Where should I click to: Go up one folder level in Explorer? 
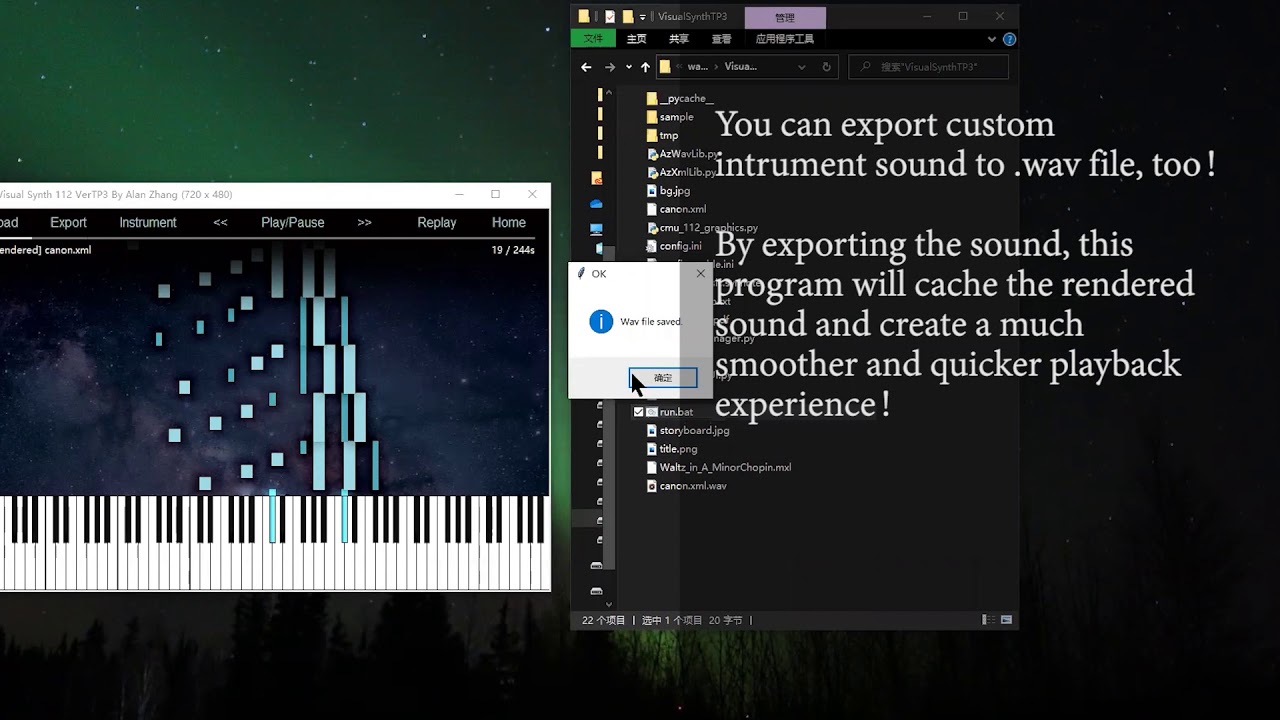[645, 67]
